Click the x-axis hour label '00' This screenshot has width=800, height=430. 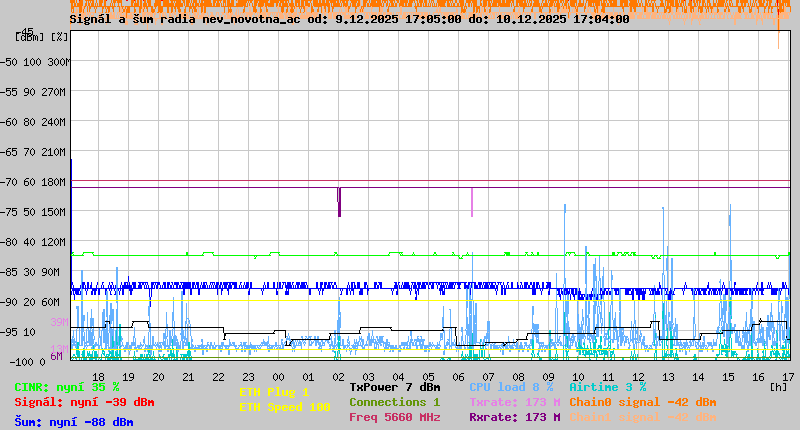(x=278, y=377)
